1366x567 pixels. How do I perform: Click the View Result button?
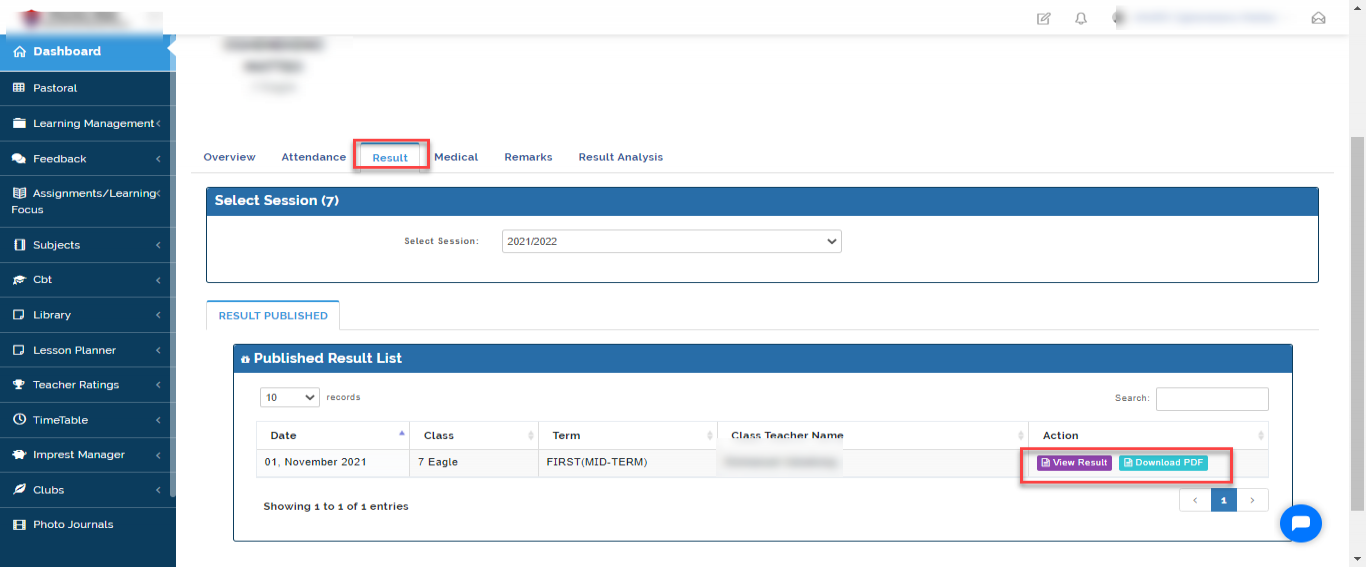[1074, 463]
